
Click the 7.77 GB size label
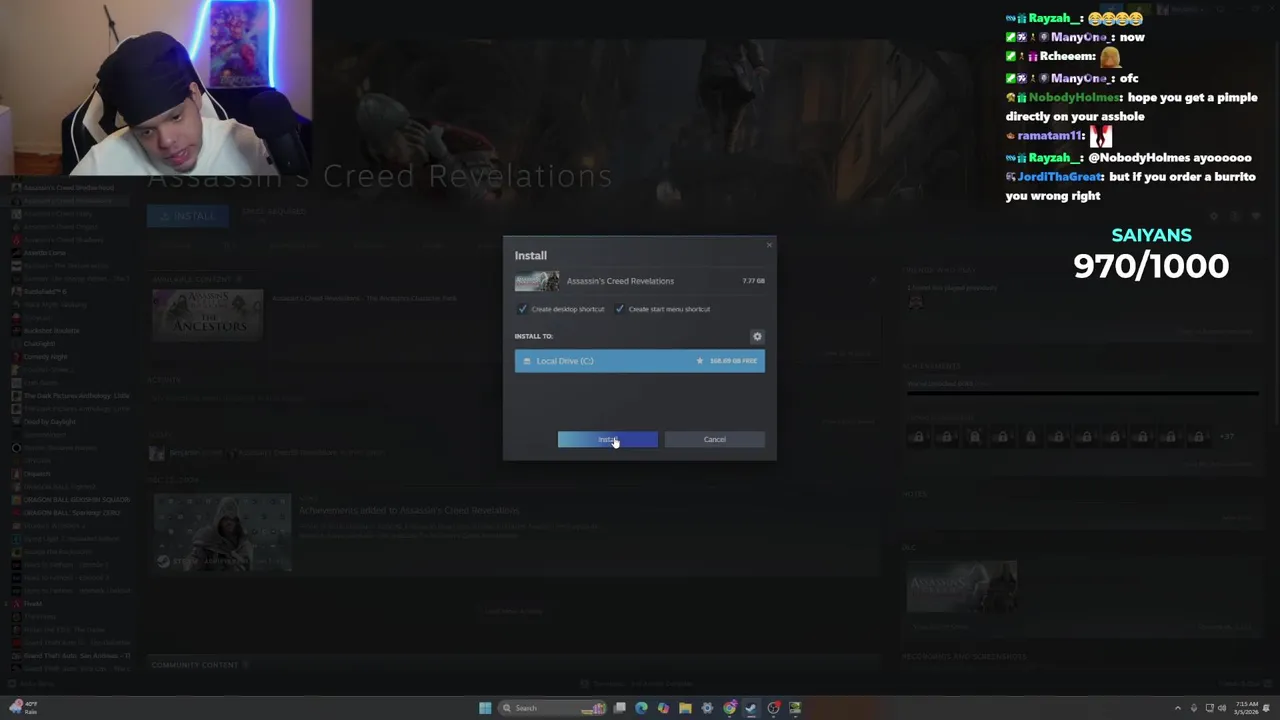[x=754, y=281]
